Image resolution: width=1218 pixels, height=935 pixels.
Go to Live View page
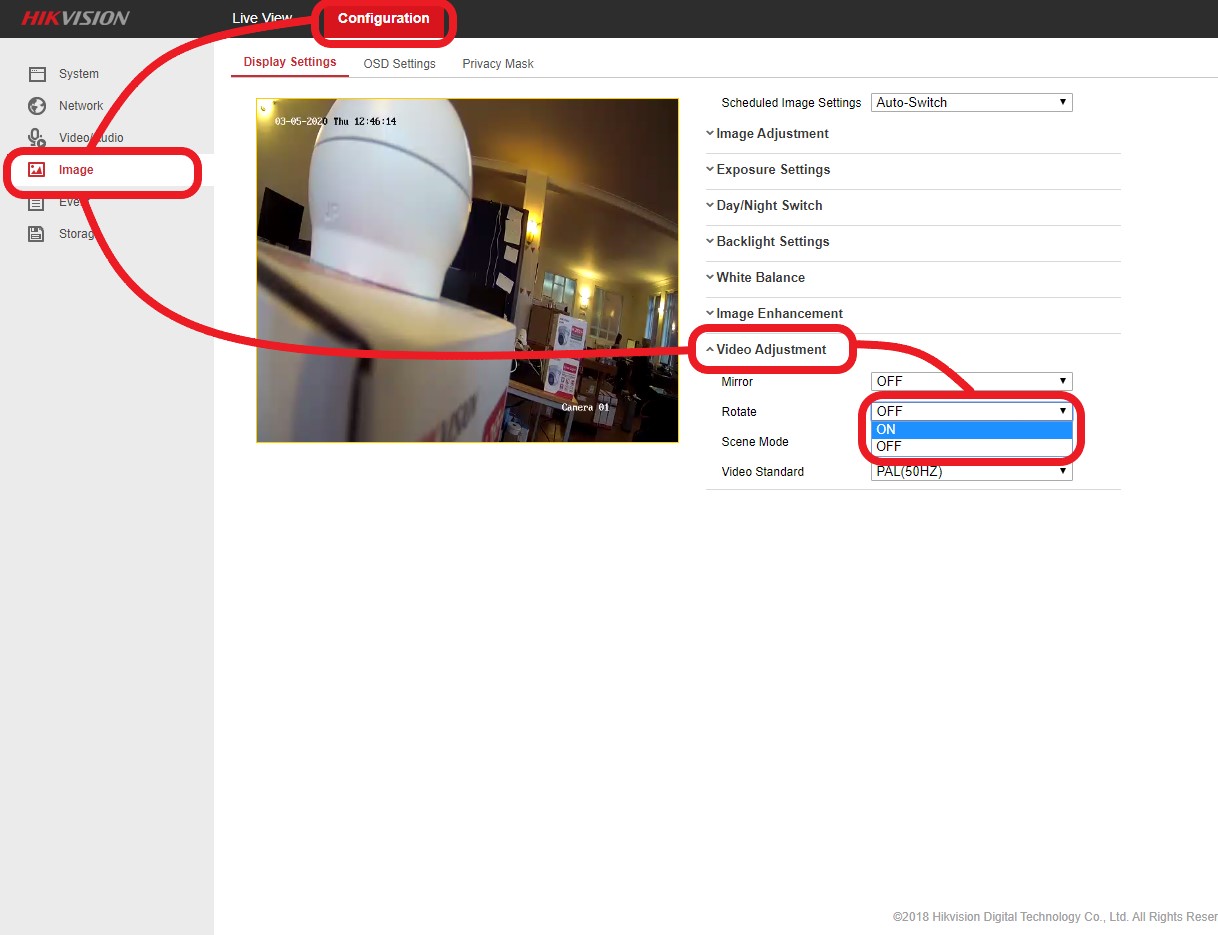[262, 19]
